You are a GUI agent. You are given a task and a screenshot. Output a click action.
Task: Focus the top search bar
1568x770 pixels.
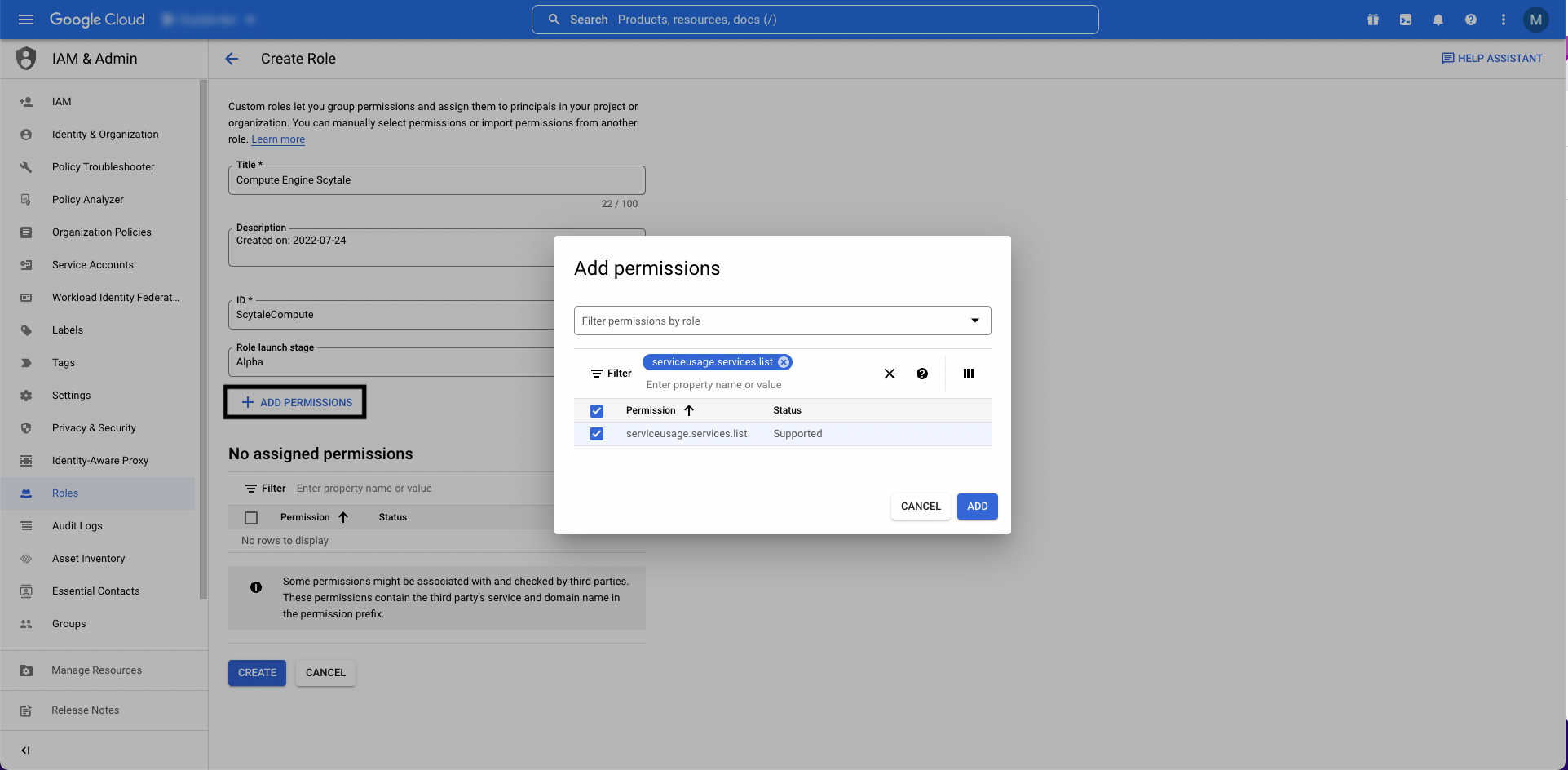pyautogui.click(x=815, y=20)
